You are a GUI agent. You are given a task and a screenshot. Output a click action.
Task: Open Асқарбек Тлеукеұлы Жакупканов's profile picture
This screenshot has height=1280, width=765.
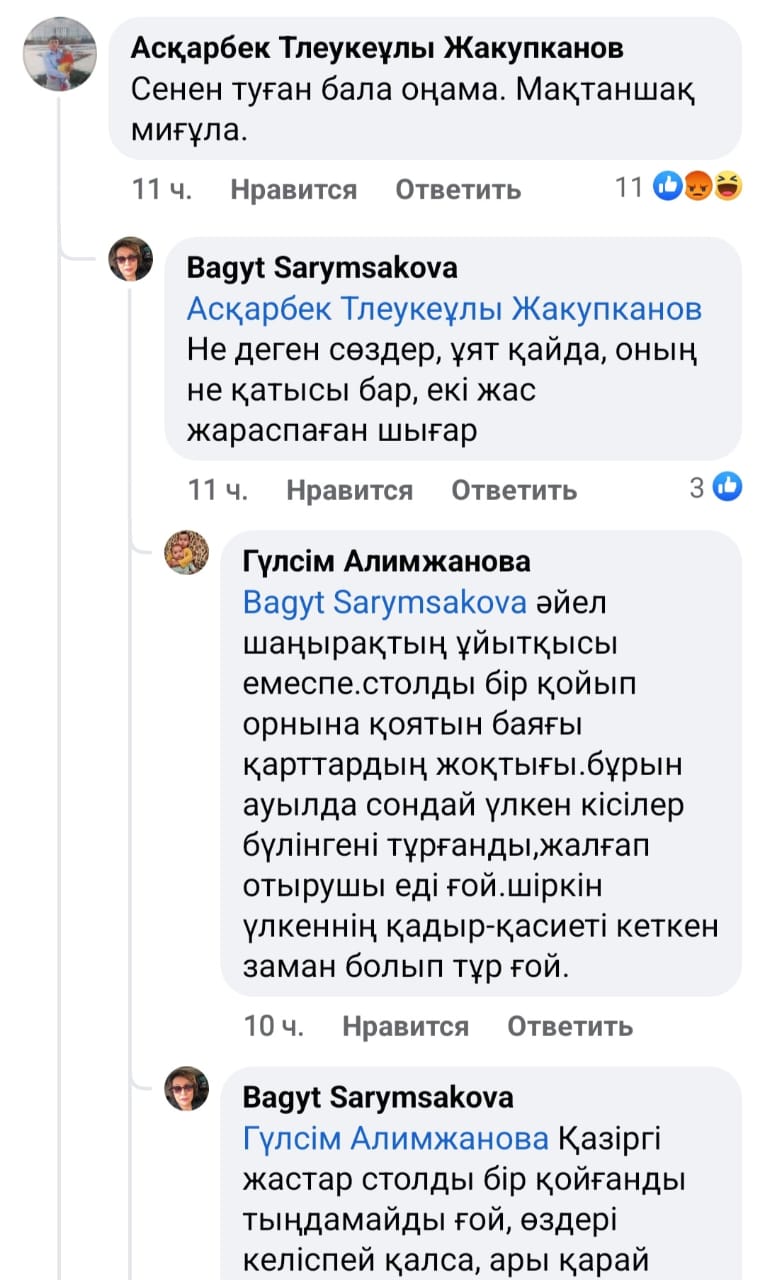pyautogui.click(x=60, y=54)
